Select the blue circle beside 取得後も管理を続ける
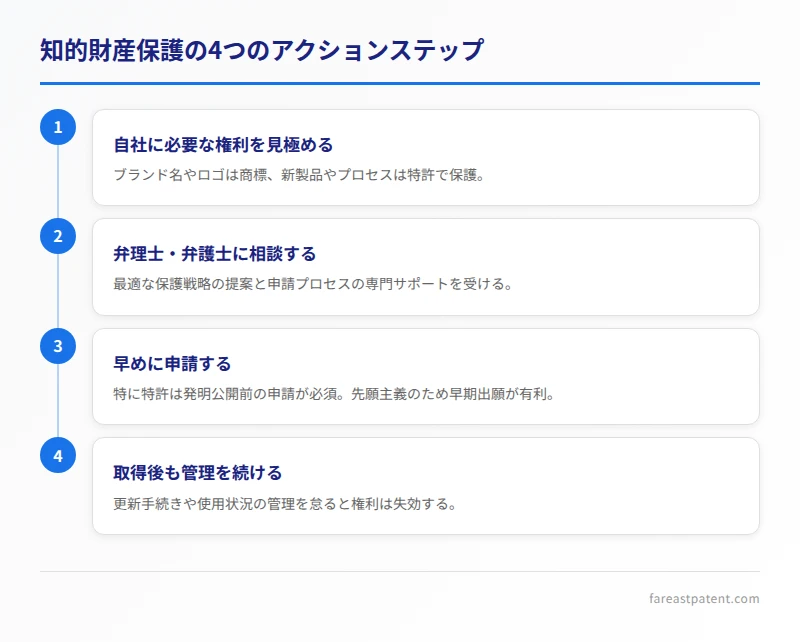 59,455
